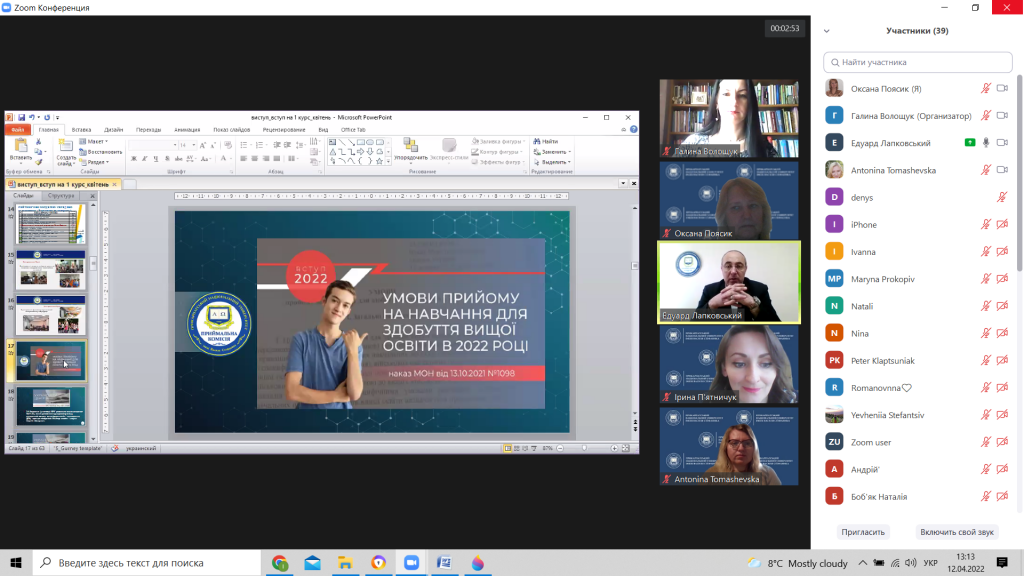The image size is (1024, 576).
Task: Click the screen-share icon beside Едуард Лапковський
Action: point(969,143)
